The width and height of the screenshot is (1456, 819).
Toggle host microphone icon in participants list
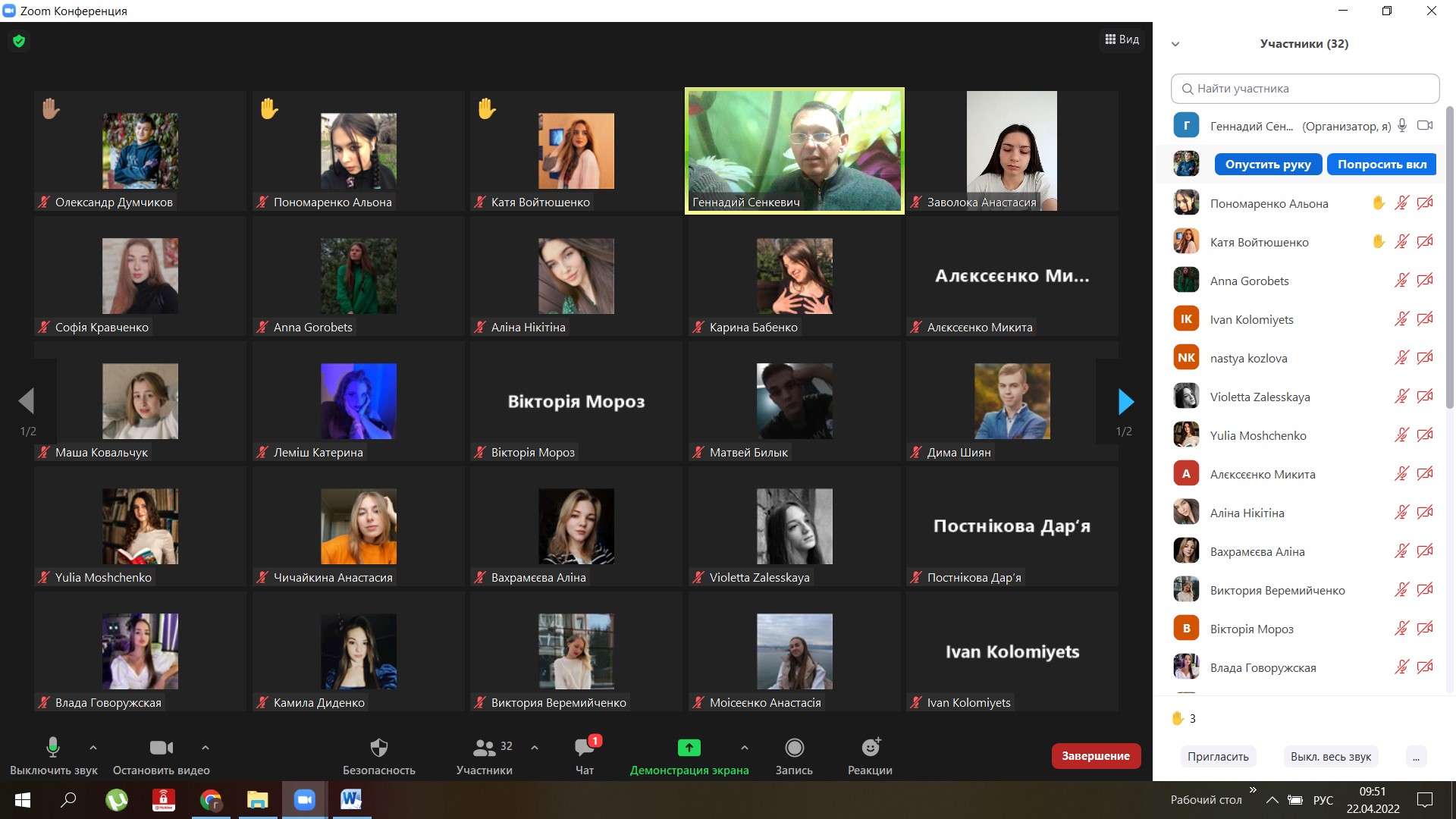coord(1402,126)
